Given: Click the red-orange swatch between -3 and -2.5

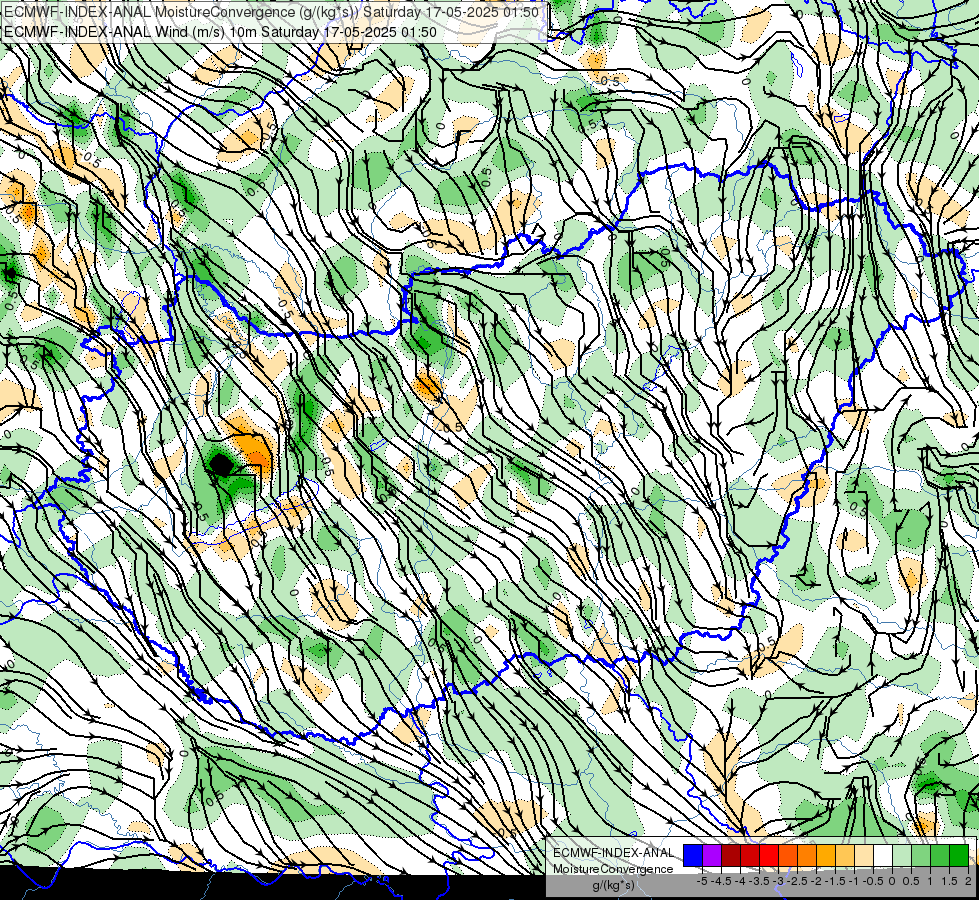Looking at the screenshot, I should [788, 855].
